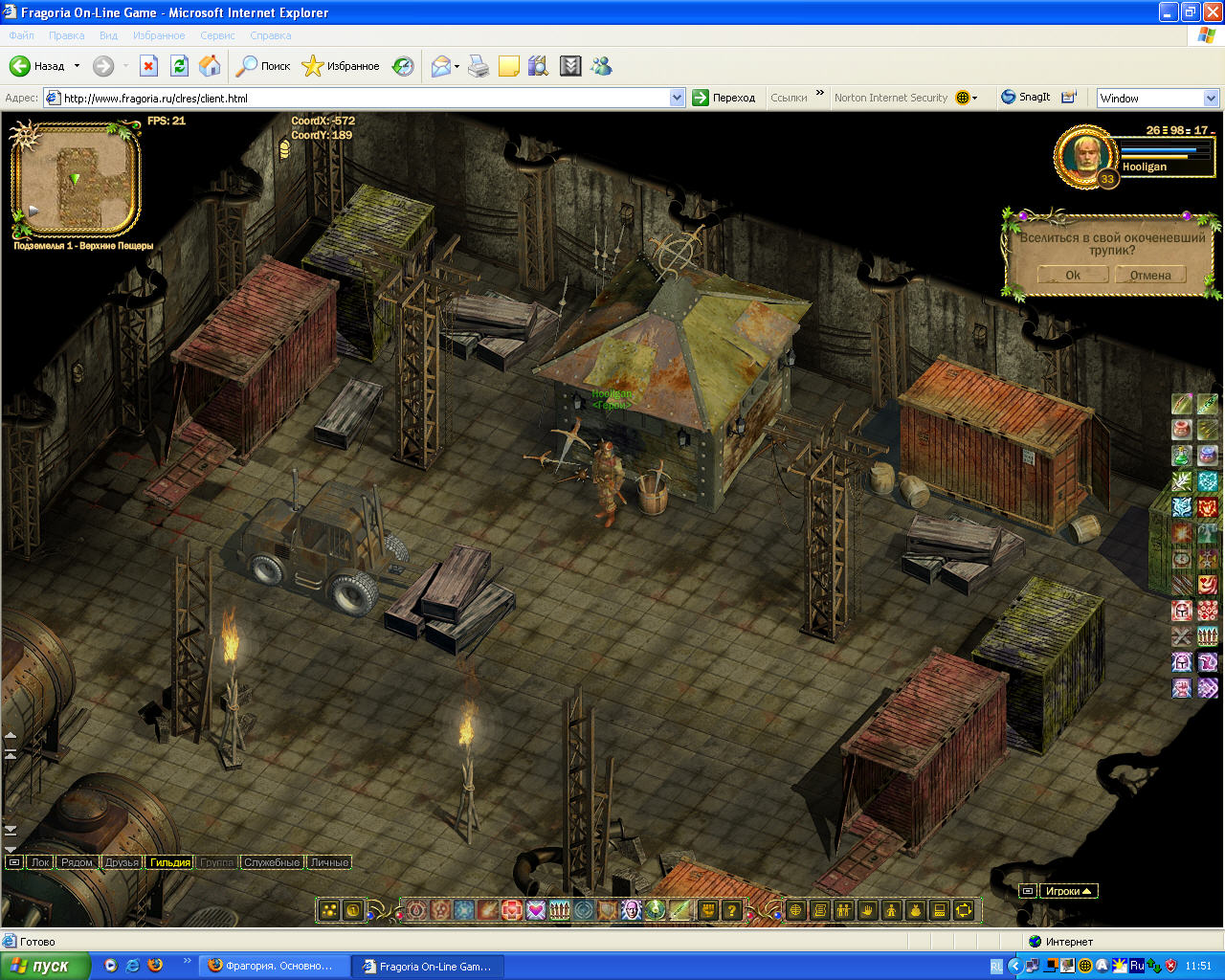
Task: Click the globe map icon in bottom menu
Action: pyautogui.click(x=795, y=910)
